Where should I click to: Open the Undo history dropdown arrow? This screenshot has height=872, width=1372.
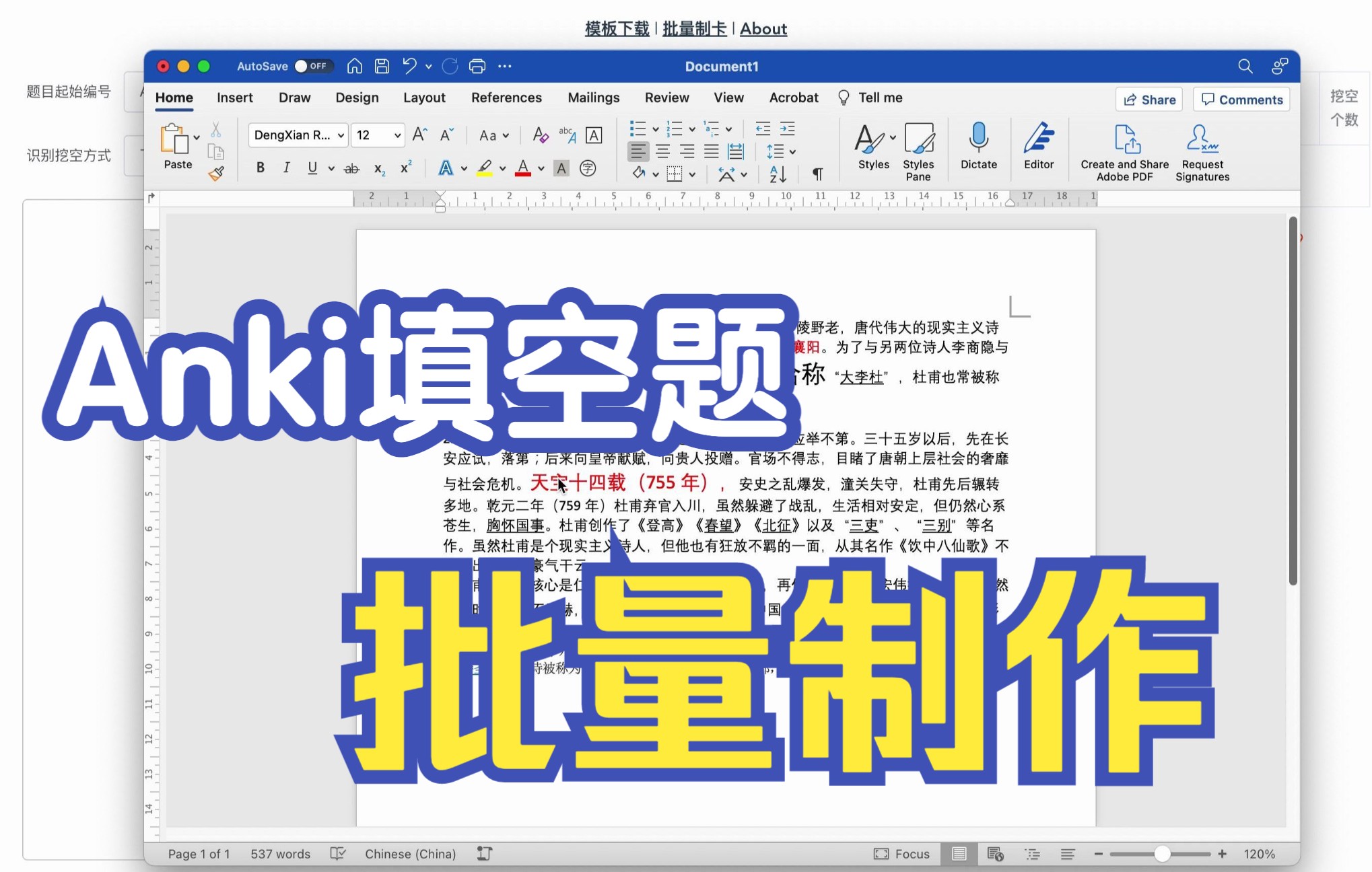pos(428,67)
